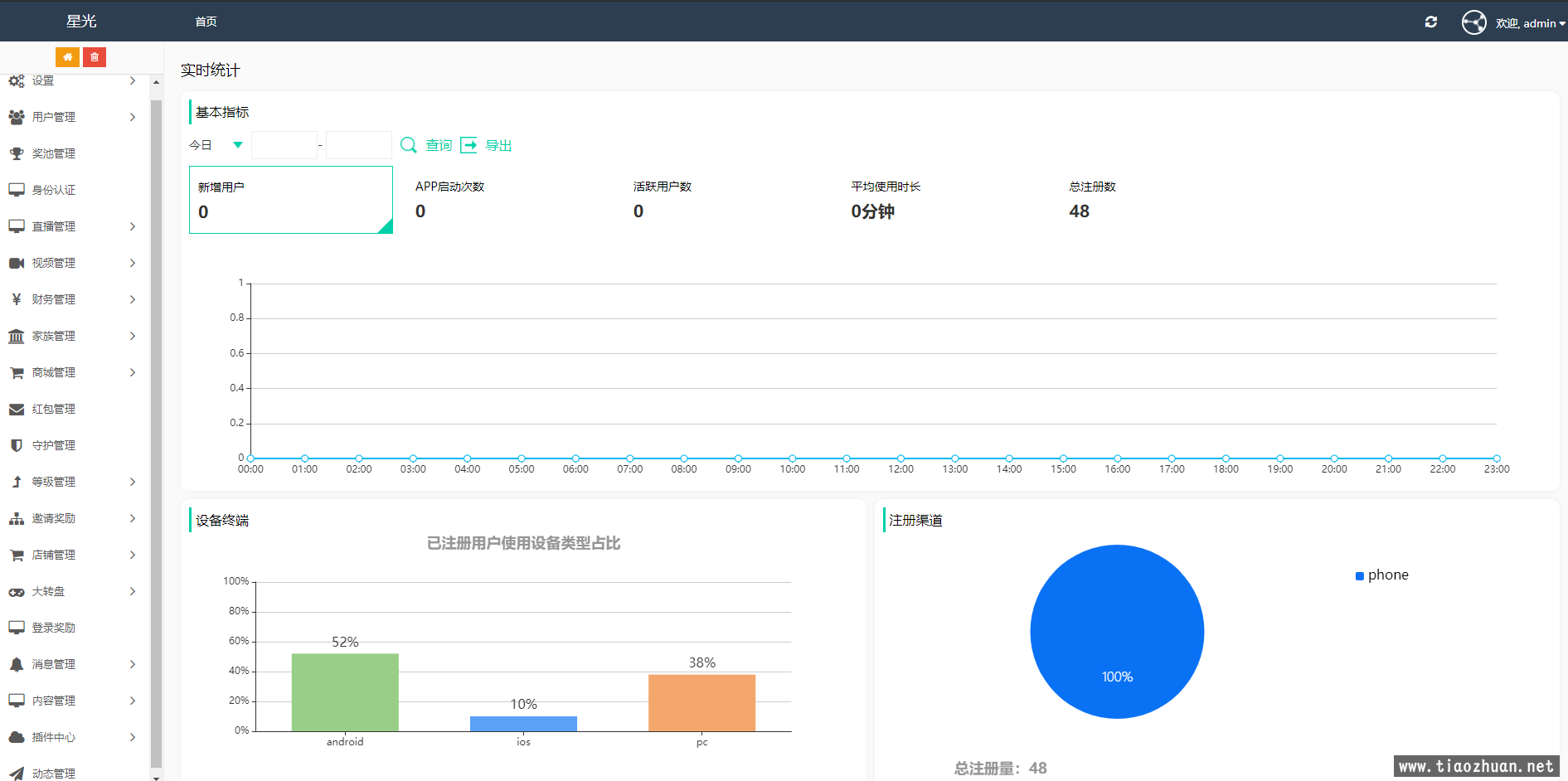Open 奖池管理 menu item
The width and height of the screenshot is (1568, 781).
click(75, 153)
